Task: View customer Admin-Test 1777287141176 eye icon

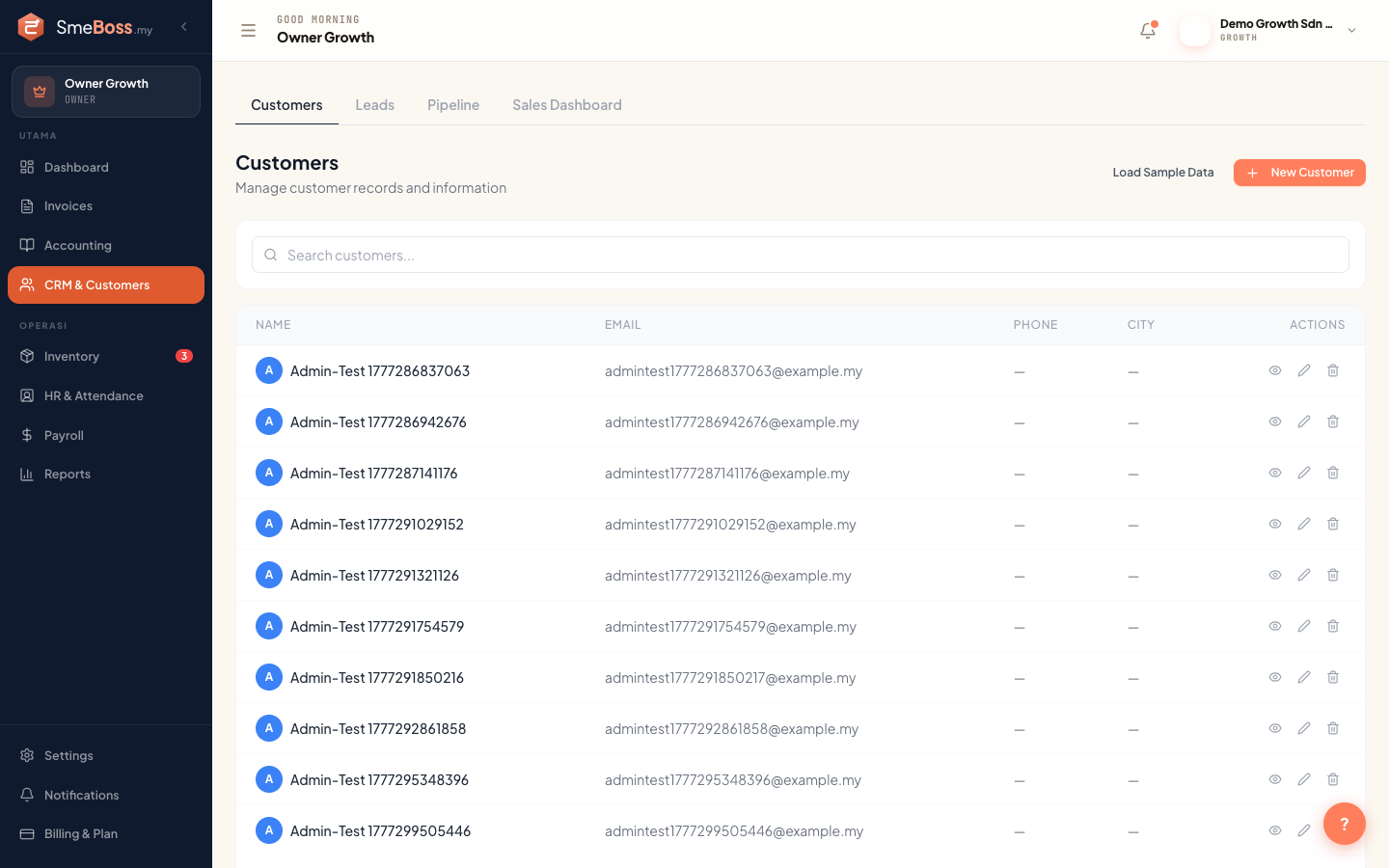Action: 1275,473
